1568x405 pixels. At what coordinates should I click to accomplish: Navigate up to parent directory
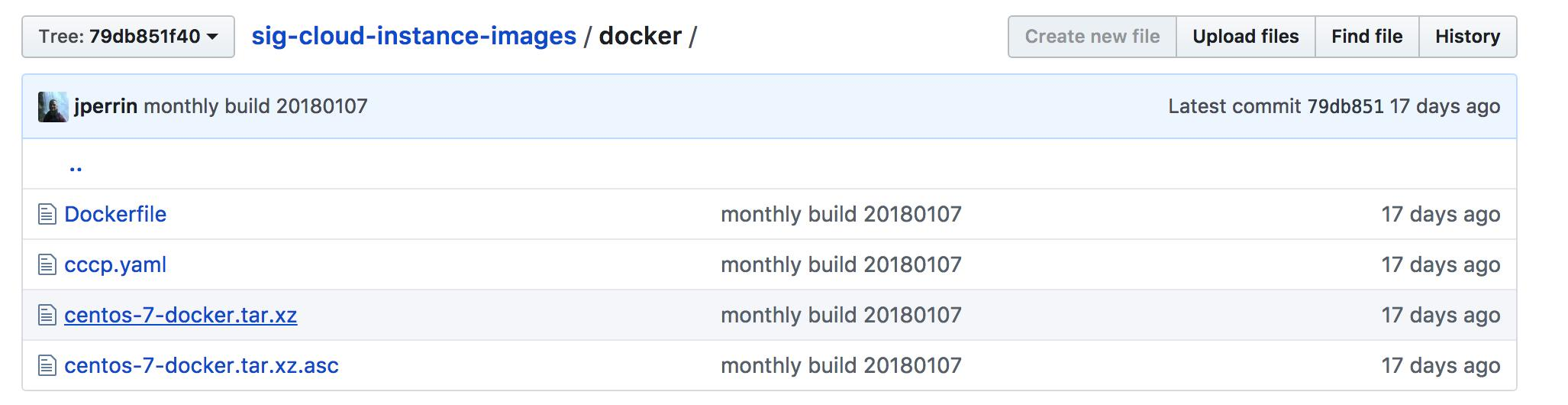pyautogui.click(x=76, y=165)
